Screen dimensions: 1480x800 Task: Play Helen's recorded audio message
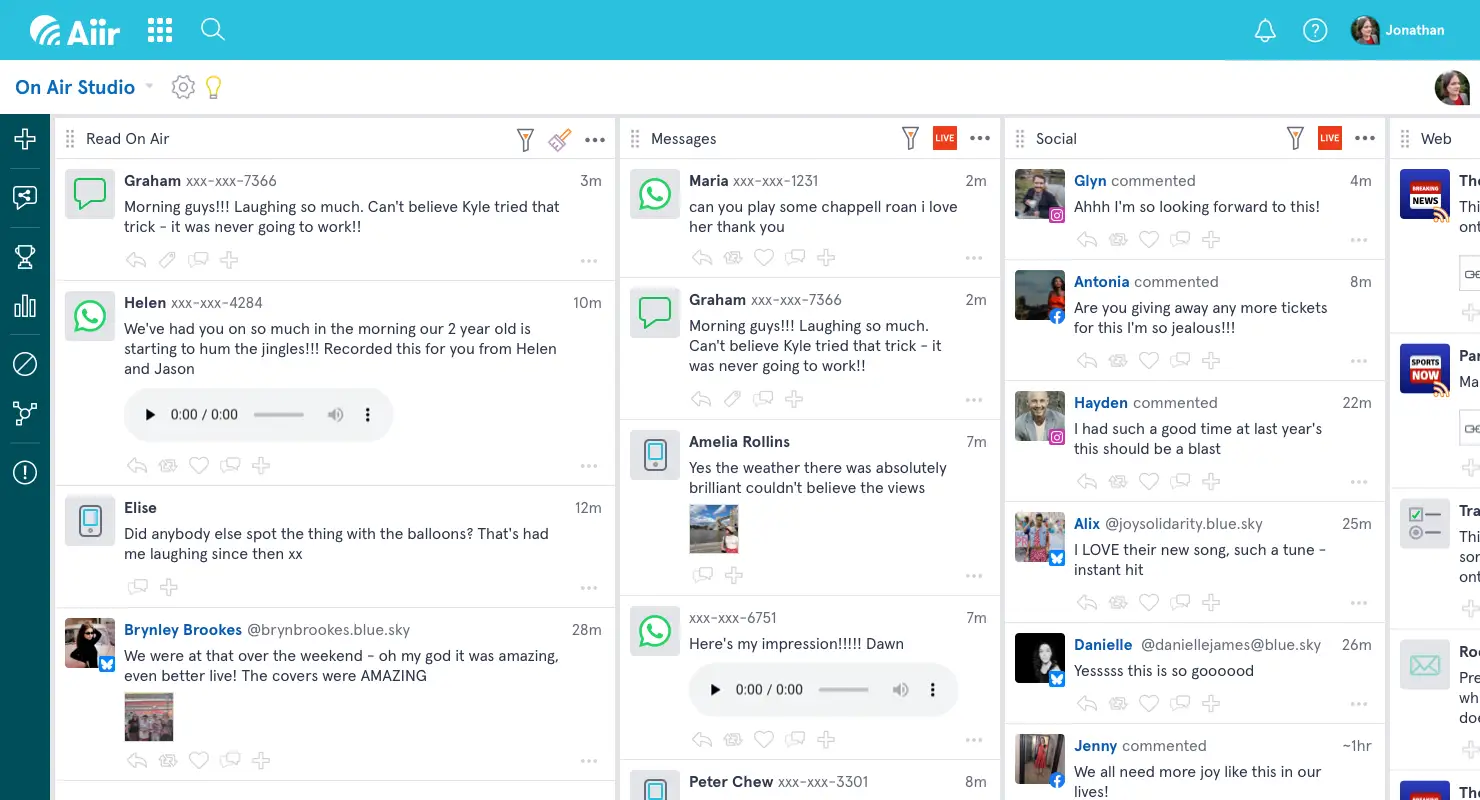[149, 414]
